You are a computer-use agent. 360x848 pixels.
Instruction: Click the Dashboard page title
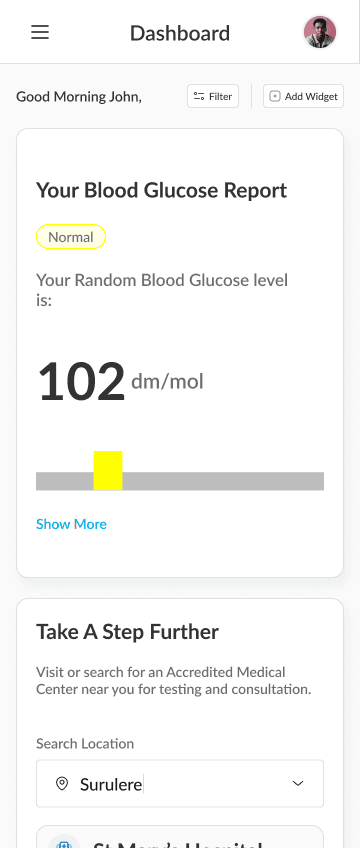180,34
